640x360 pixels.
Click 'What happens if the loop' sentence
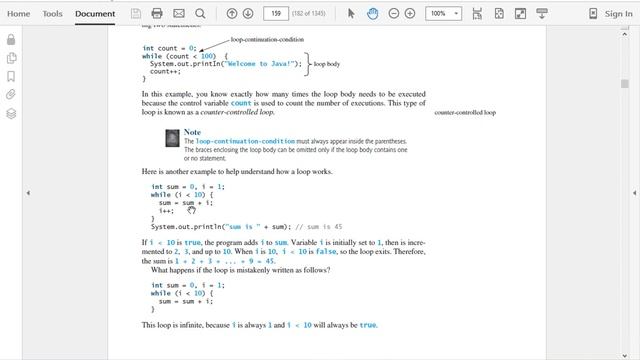coord(240,270)
